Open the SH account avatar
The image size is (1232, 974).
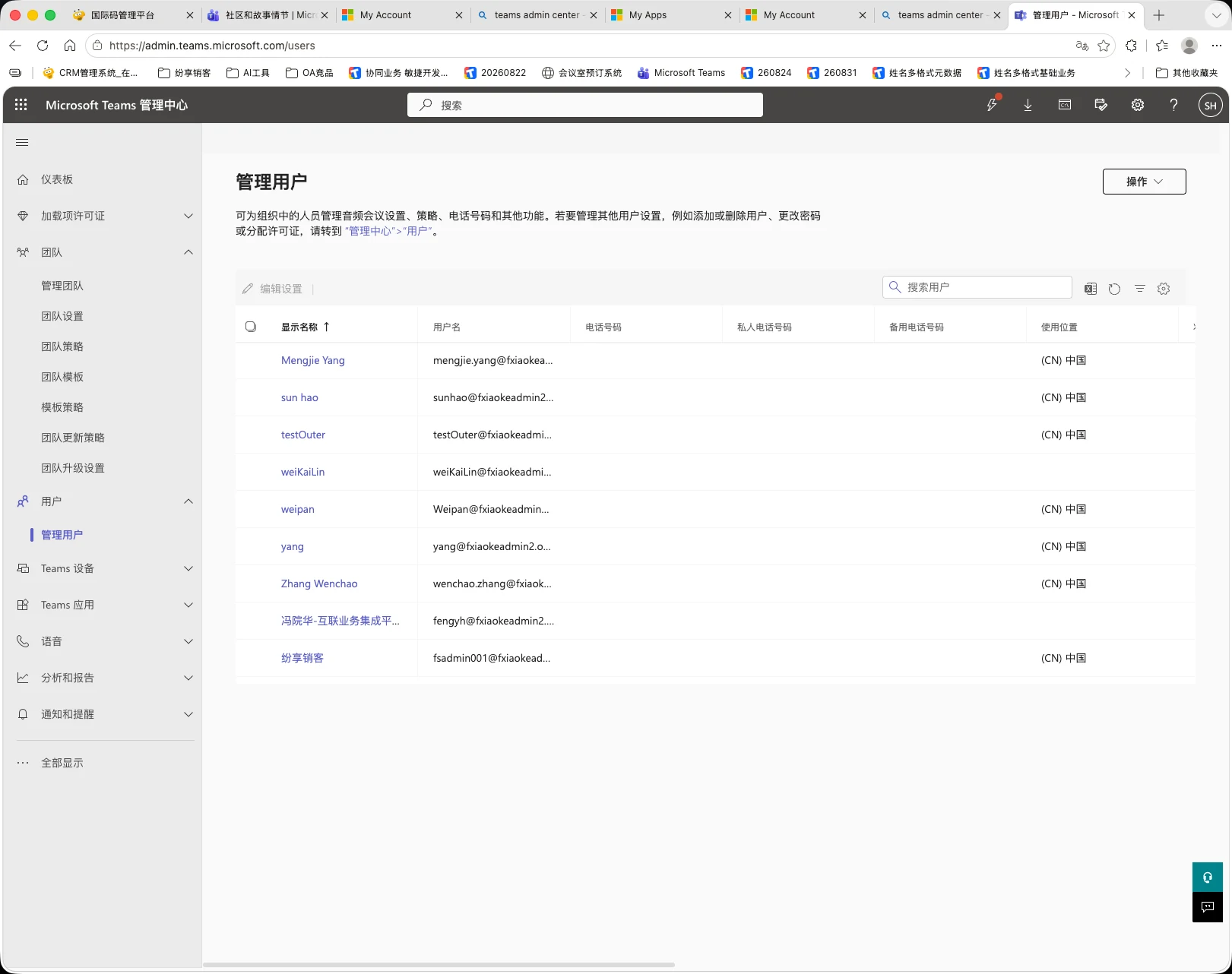1210,105
